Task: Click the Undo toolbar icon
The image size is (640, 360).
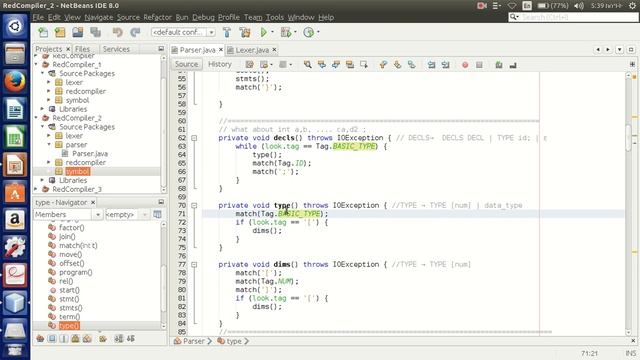Action: tap(118, 32)
